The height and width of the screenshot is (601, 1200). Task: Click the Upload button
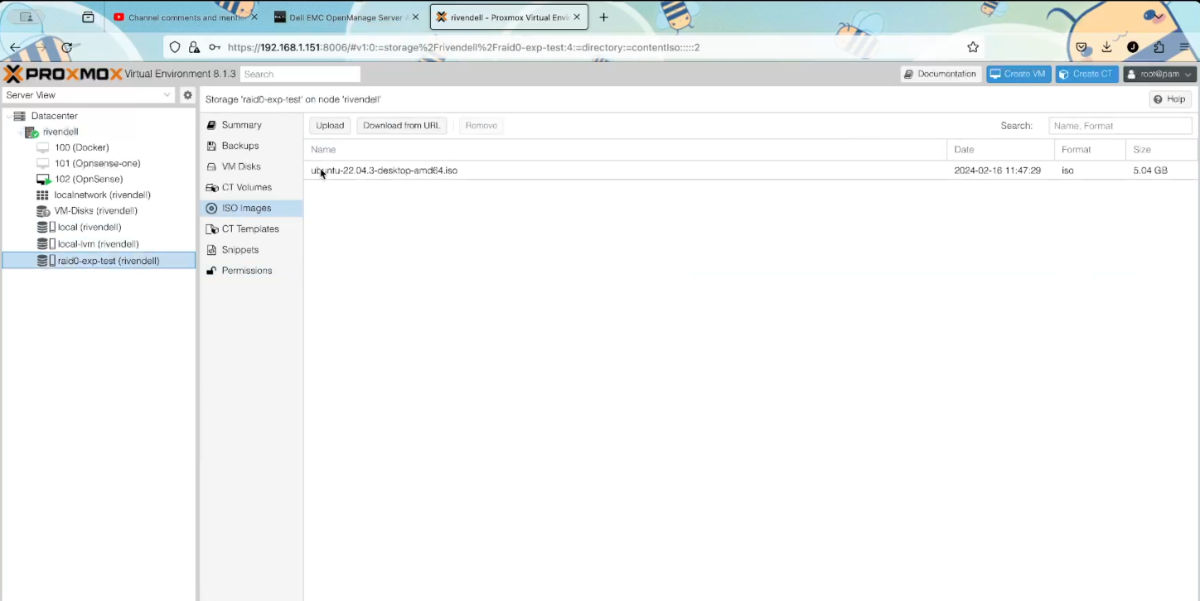point(329,125)
